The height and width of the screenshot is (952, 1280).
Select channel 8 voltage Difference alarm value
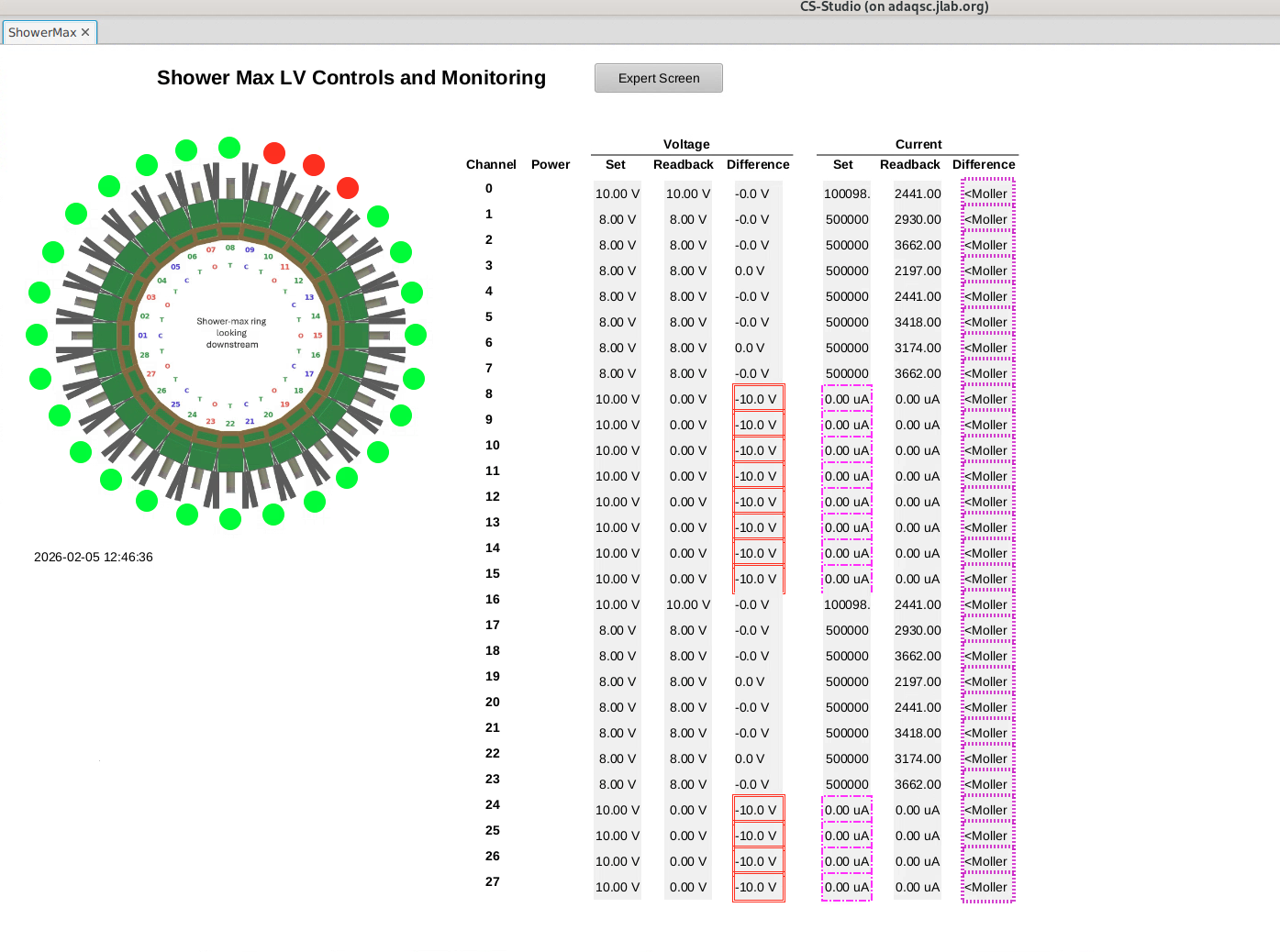[758, 399]
